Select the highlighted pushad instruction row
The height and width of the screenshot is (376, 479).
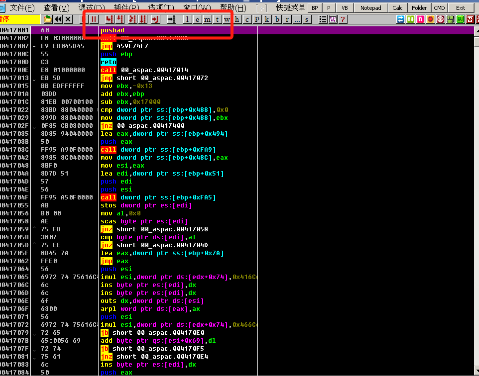237,30
